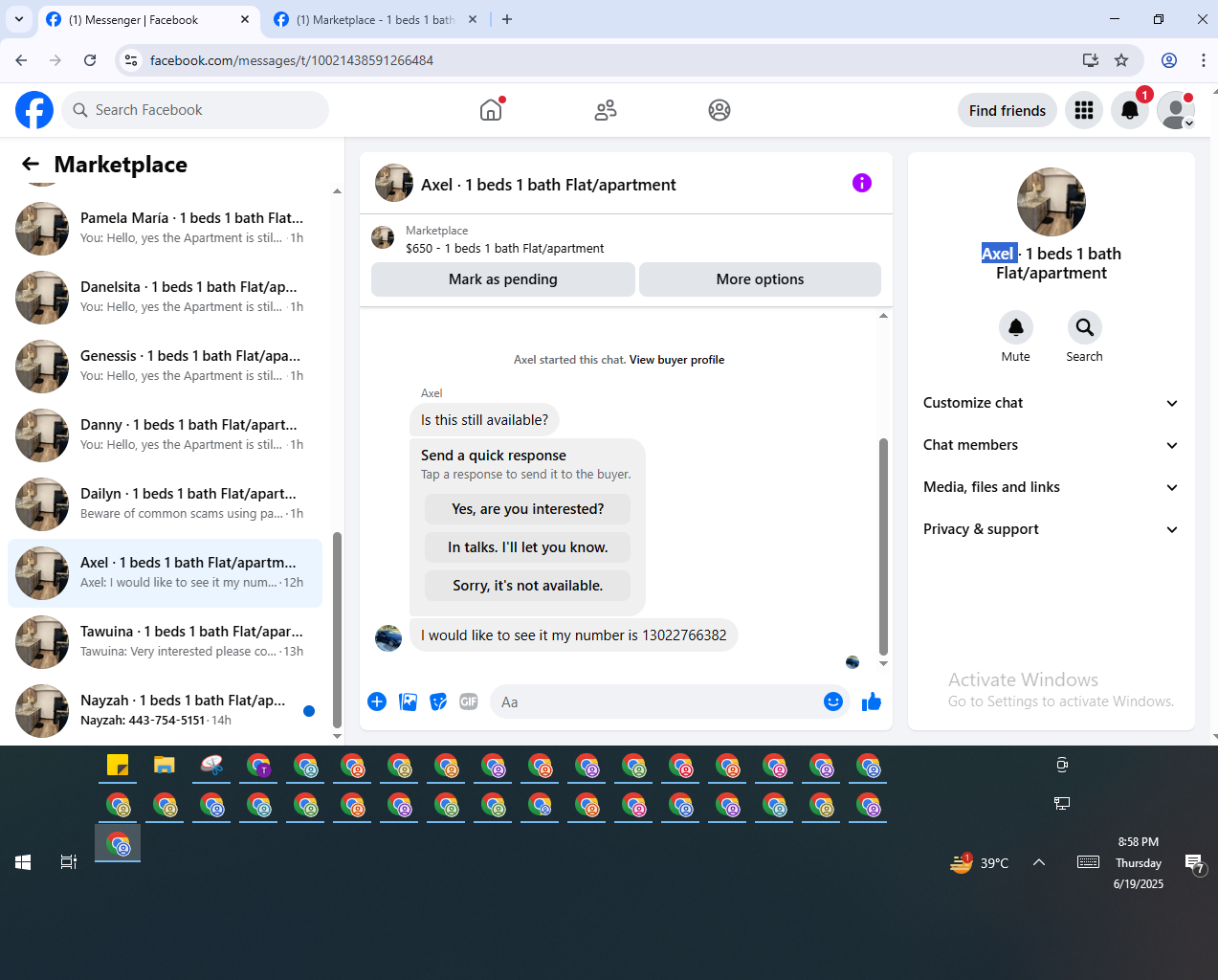
Task: Open Tawuina conversation
Action: (x=166, y=642)
